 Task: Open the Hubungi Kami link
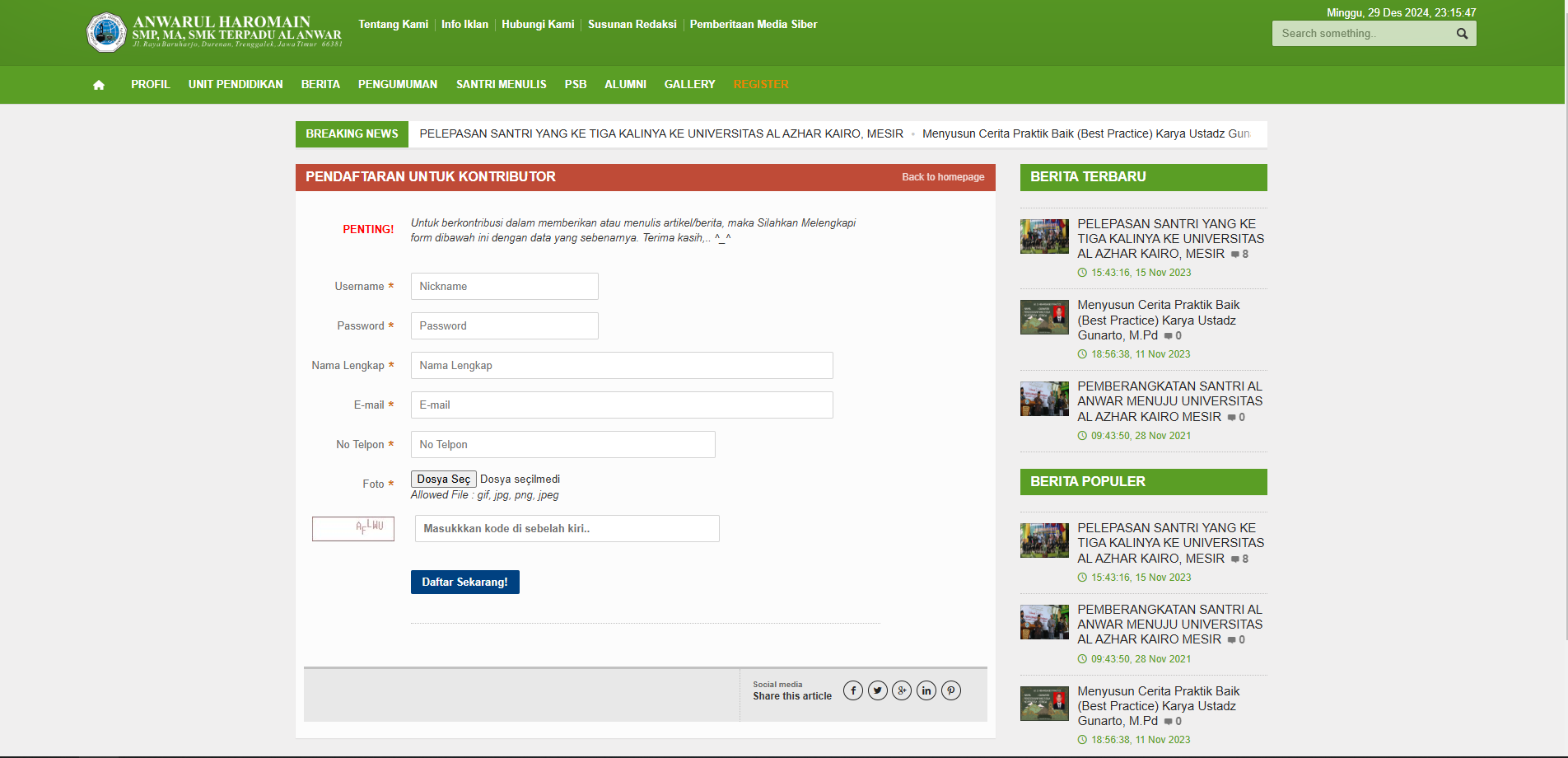tap(538, 25)
